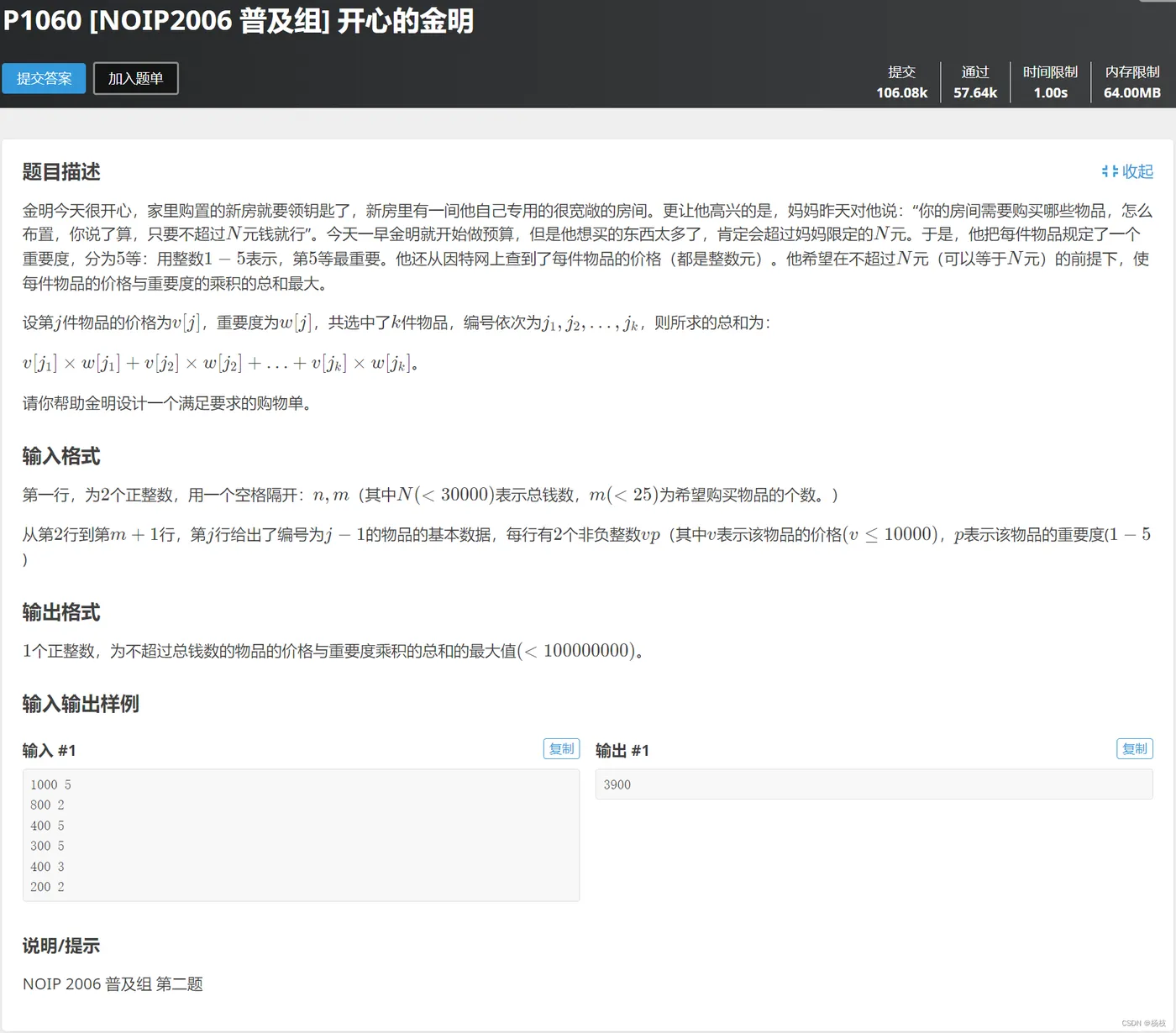This screenshot has width=1176, height=1033.
Task: Click the 内存限制 64.00MB statistic
Action: pos(1132,82)
